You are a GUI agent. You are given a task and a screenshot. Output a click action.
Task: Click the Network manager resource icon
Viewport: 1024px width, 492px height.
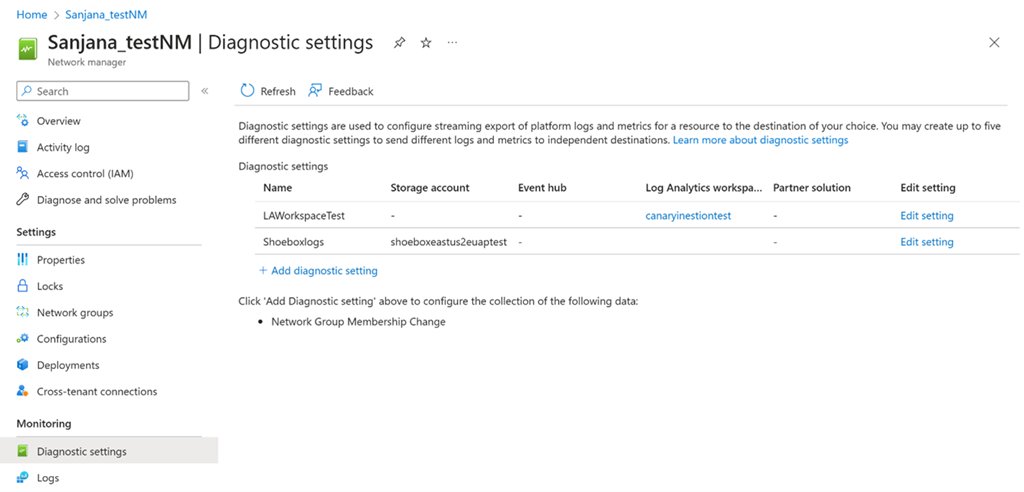point(27,49)
